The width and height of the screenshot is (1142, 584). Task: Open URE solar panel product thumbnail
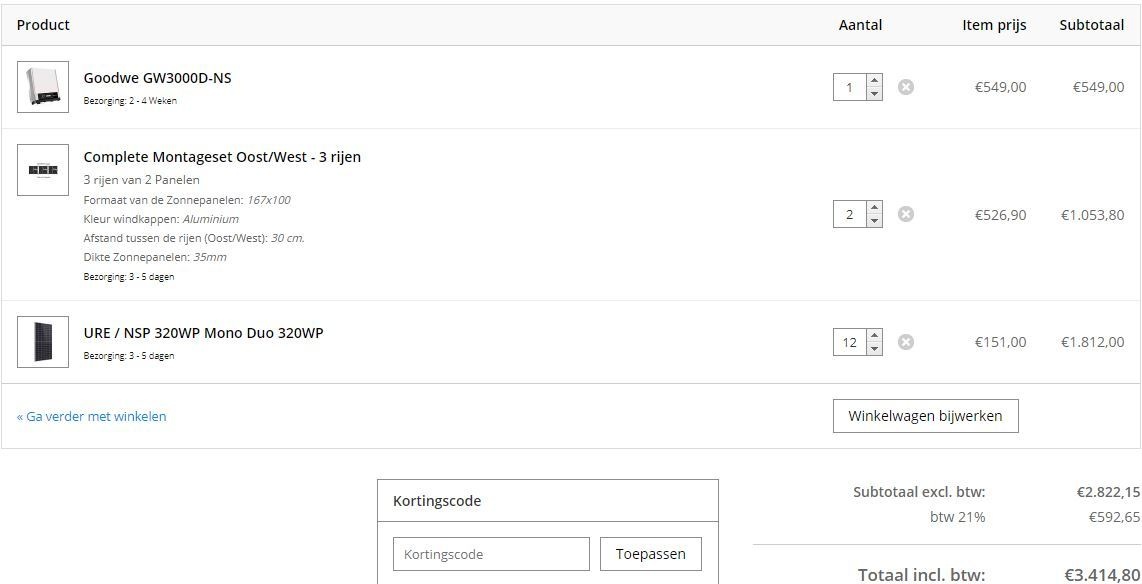(x=43, y=342)
